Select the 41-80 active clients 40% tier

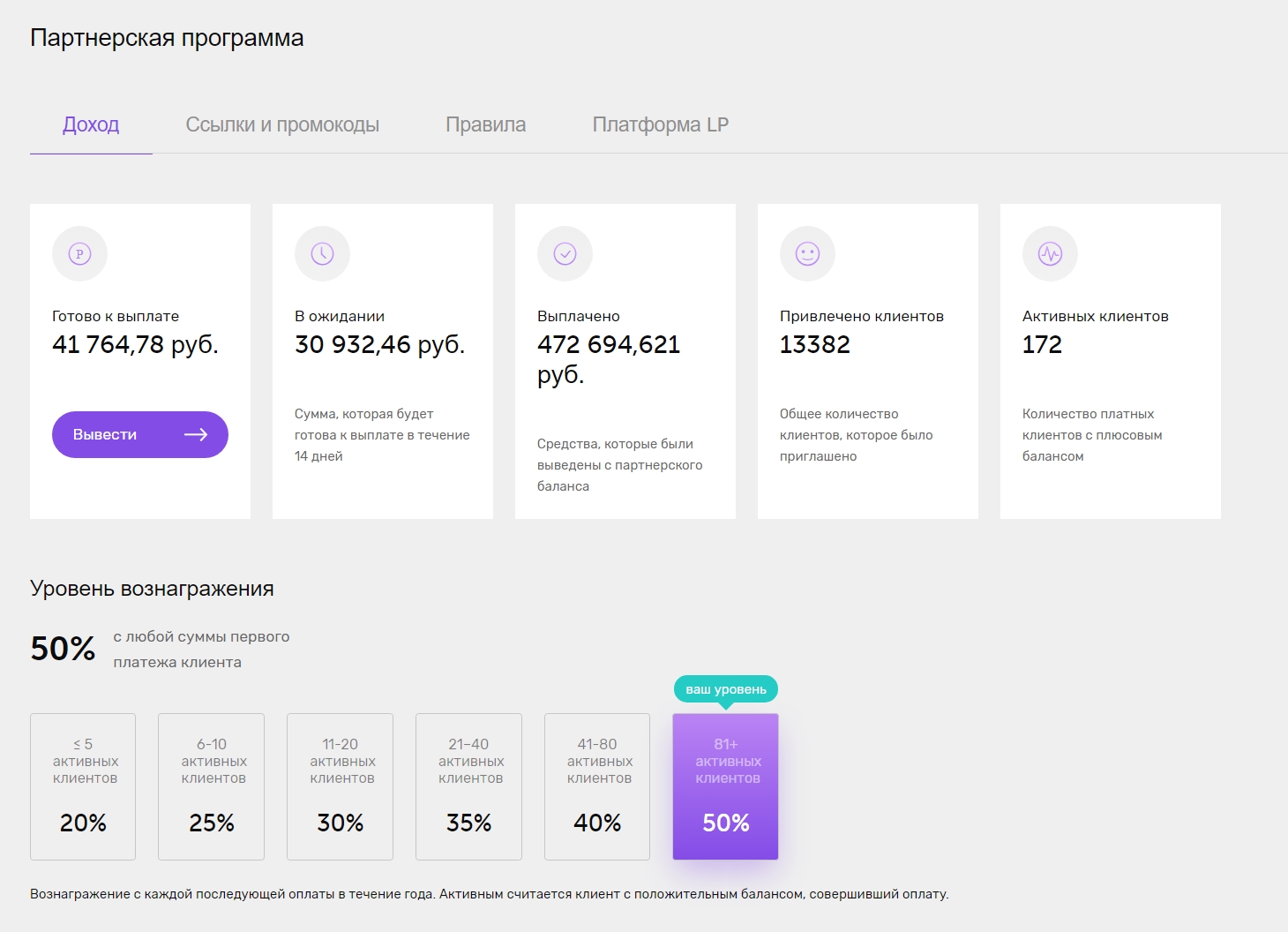(x=597, y=786)
